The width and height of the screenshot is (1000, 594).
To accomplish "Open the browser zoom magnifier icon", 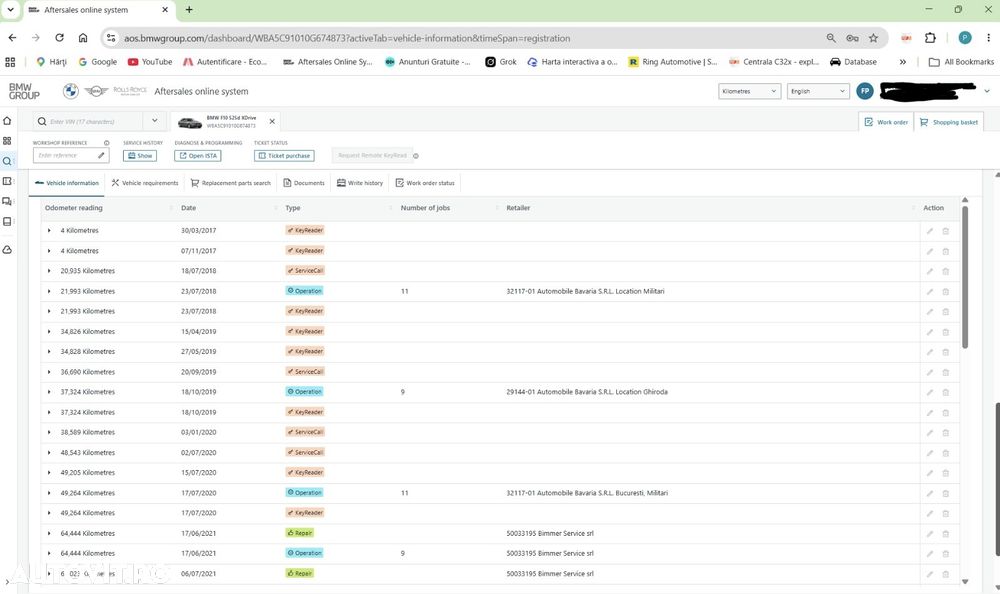I will click(831, 38).
